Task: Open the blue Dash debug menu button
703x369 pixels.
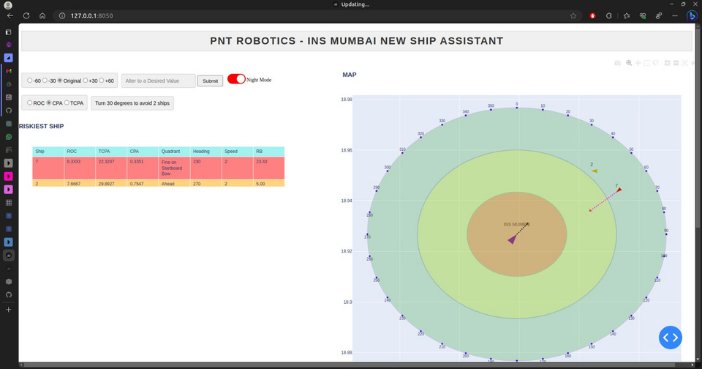Action: tap(670, 338)
